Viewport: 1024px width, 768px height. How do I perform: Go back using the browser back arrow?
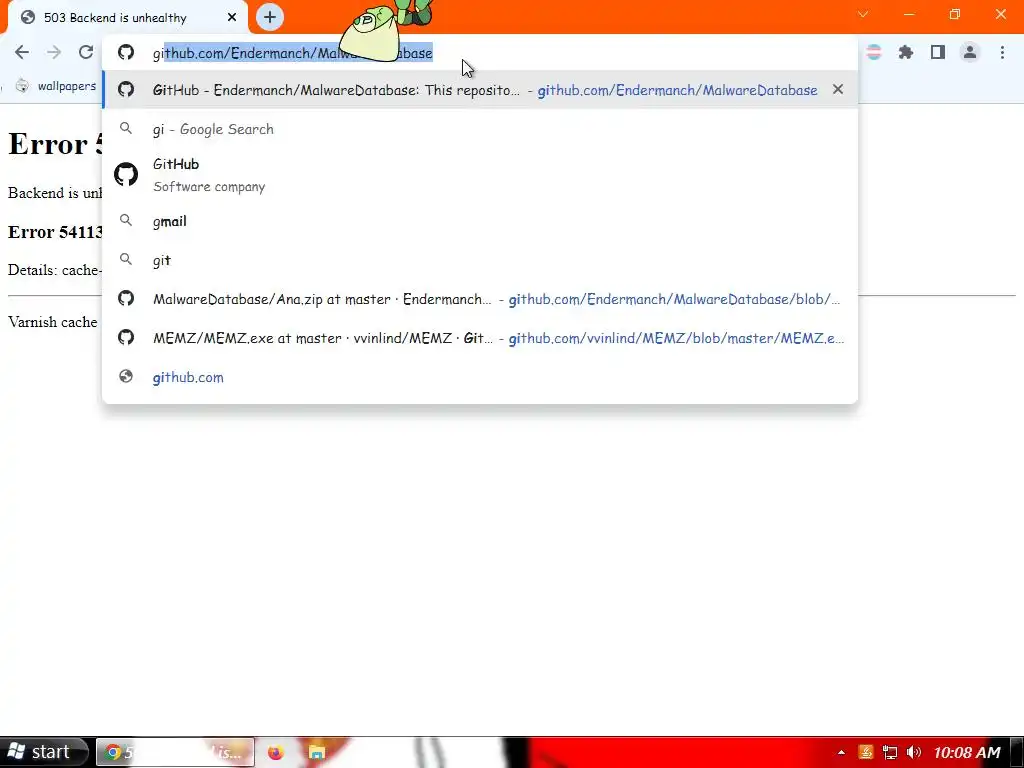click(22, 52)
